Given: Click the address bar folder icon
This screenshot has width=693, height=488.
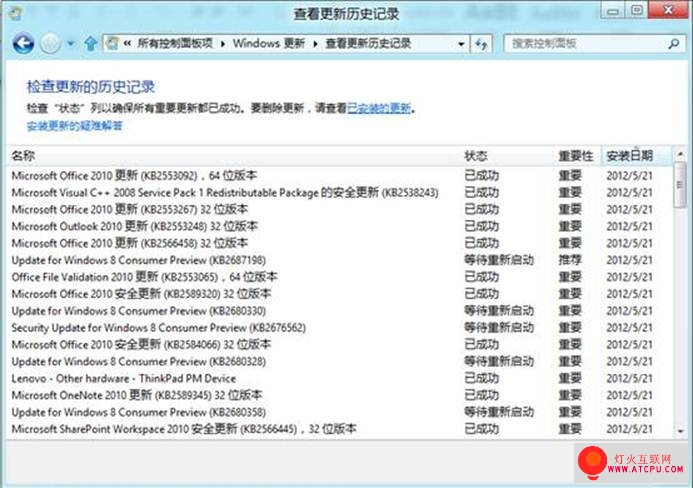Looking at the screenshot, I should (x=113, y=43).
